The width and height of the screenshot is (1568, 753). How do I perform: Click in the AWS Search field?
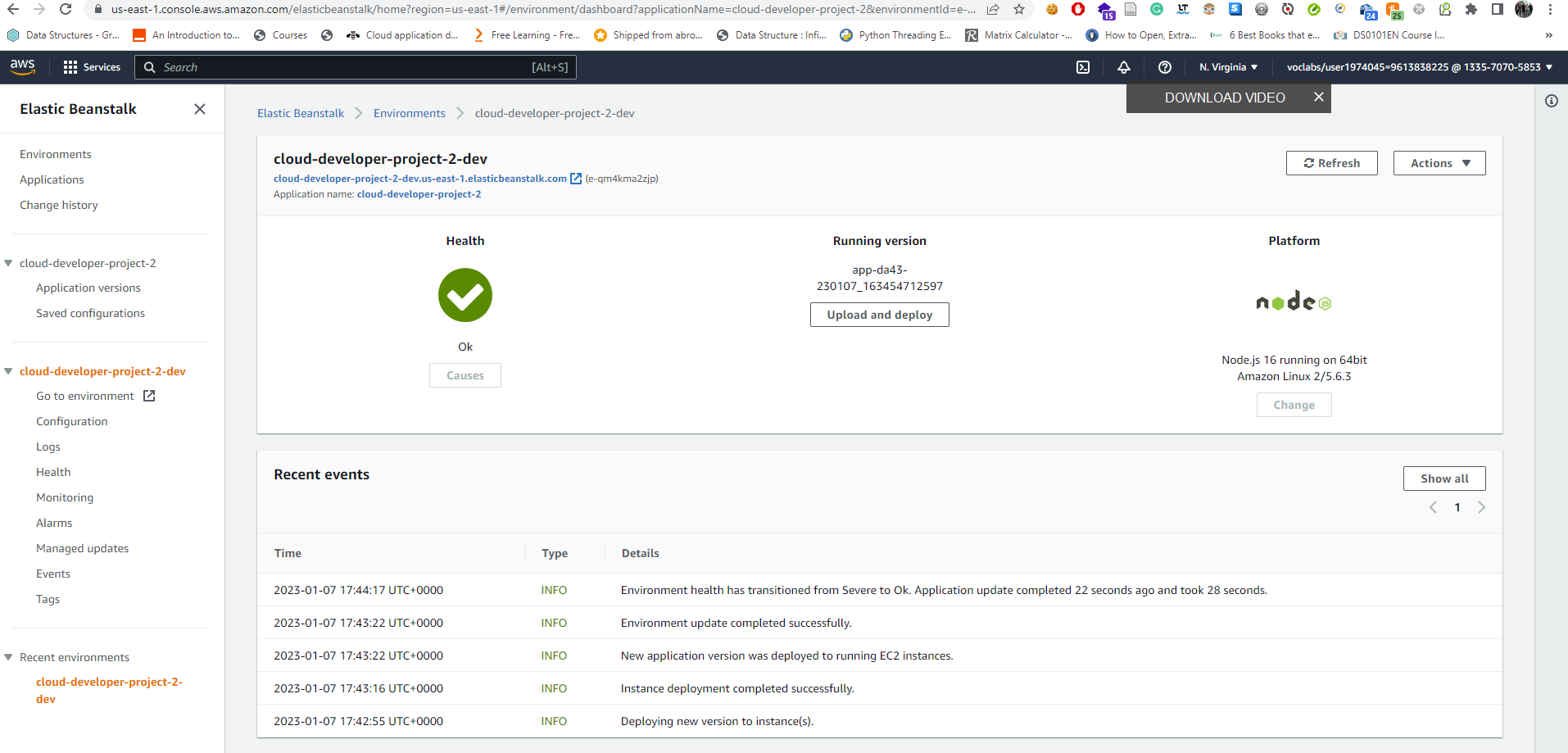tap(356, 67)
